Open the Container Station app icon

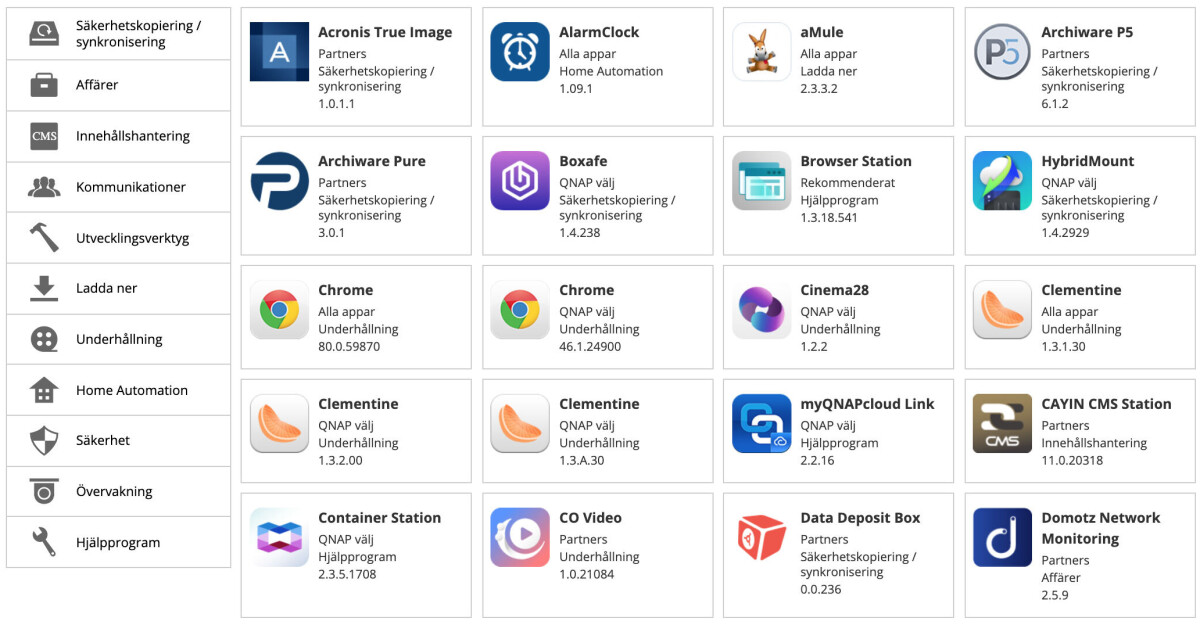pyautogui.click(x=279, y=538)
